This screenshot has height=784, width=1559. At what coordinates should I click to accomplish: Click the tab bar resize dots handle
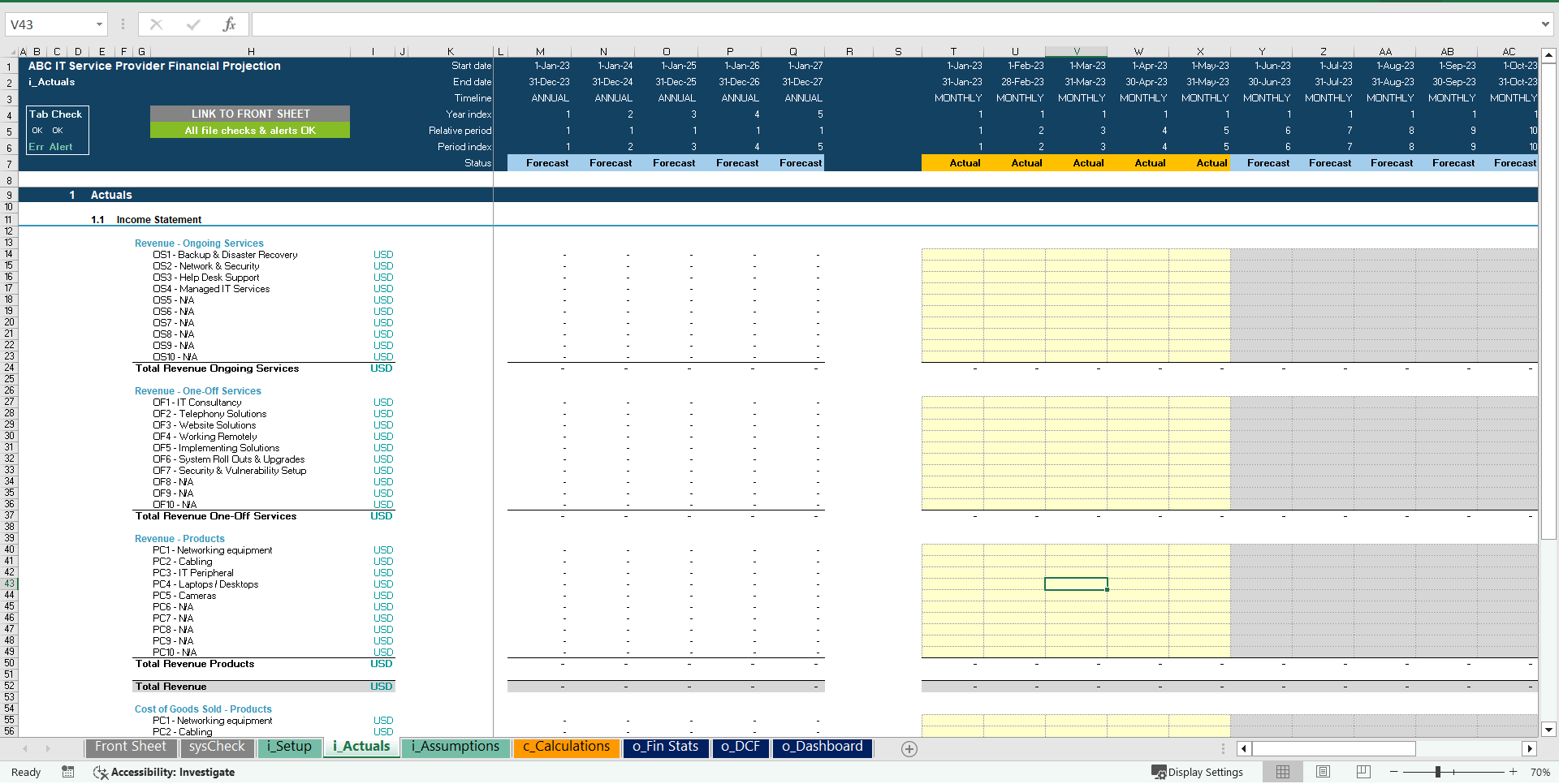[x=1223, y=748]
